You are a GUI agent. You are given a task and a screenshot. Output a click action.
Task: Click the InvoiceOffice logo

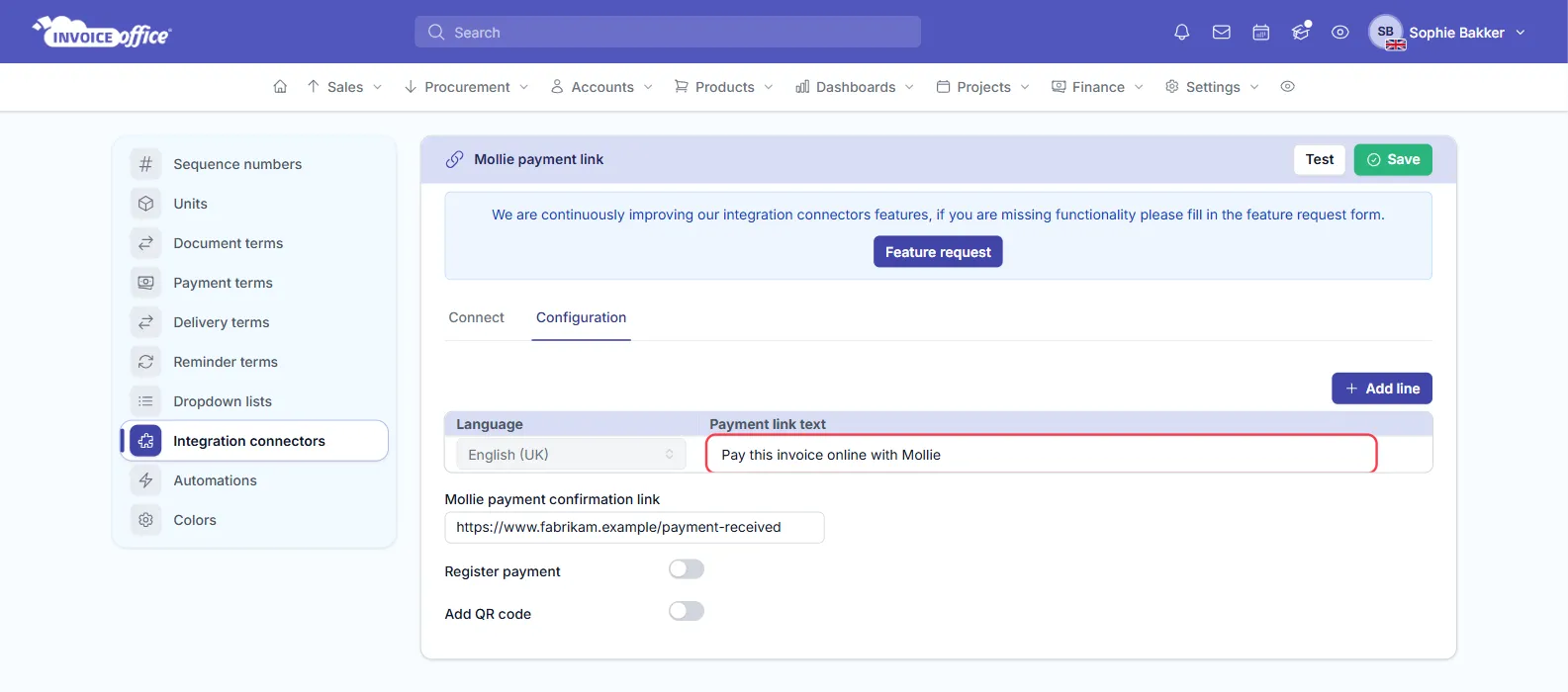[x=102, y=33]
